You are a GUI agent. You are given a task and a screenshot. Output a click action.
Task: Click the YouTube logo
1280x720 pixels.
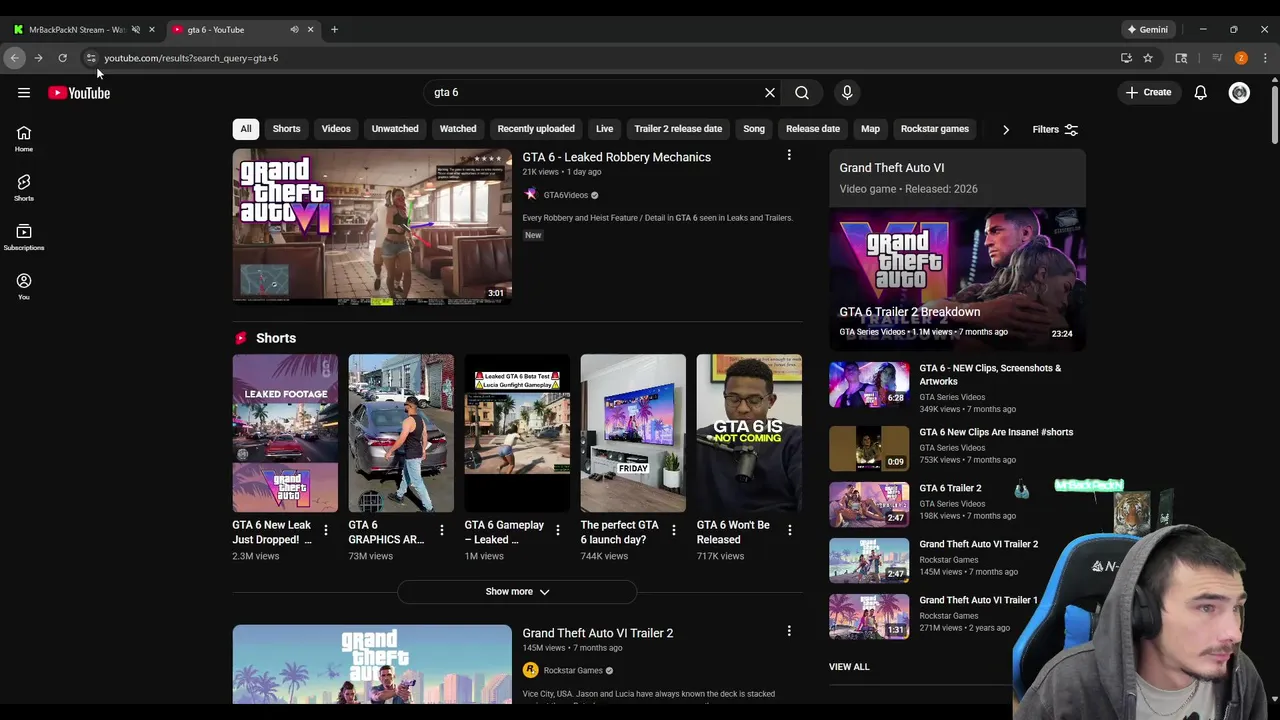(79, 93)
